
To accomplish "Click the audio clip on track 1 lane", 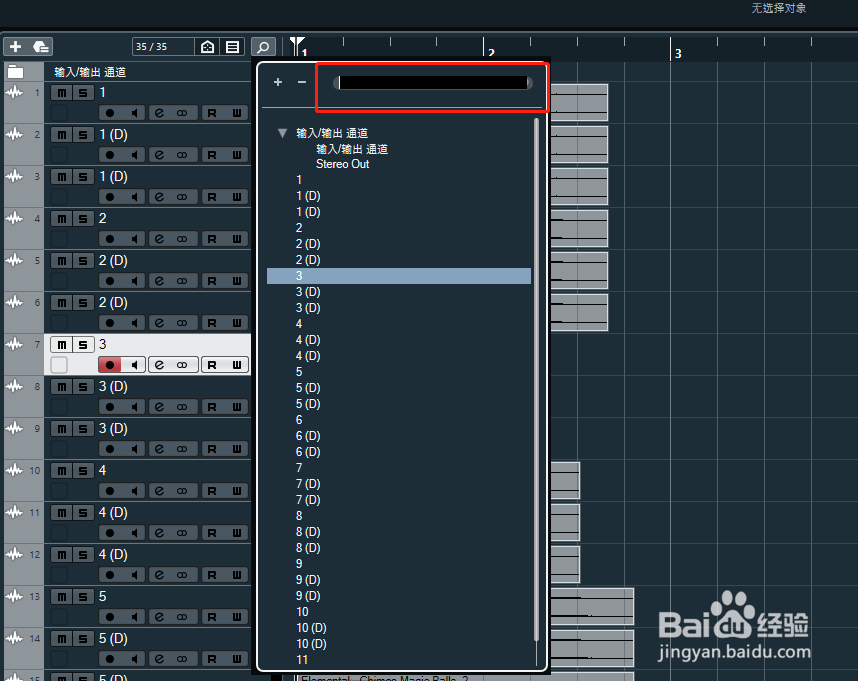I will (579, 102).
